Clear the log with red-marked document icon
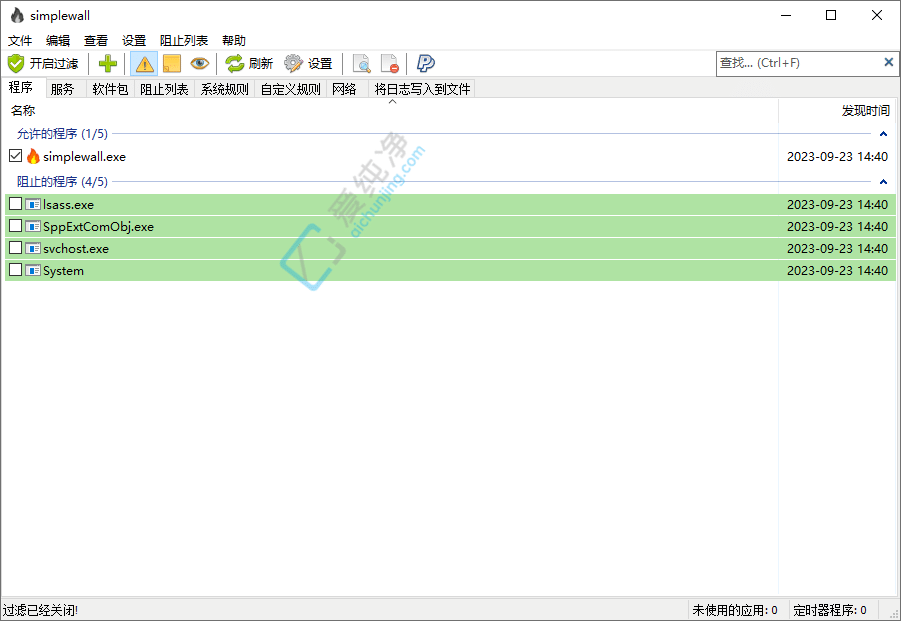Screen dimensions: 901x621 (390, 63)
